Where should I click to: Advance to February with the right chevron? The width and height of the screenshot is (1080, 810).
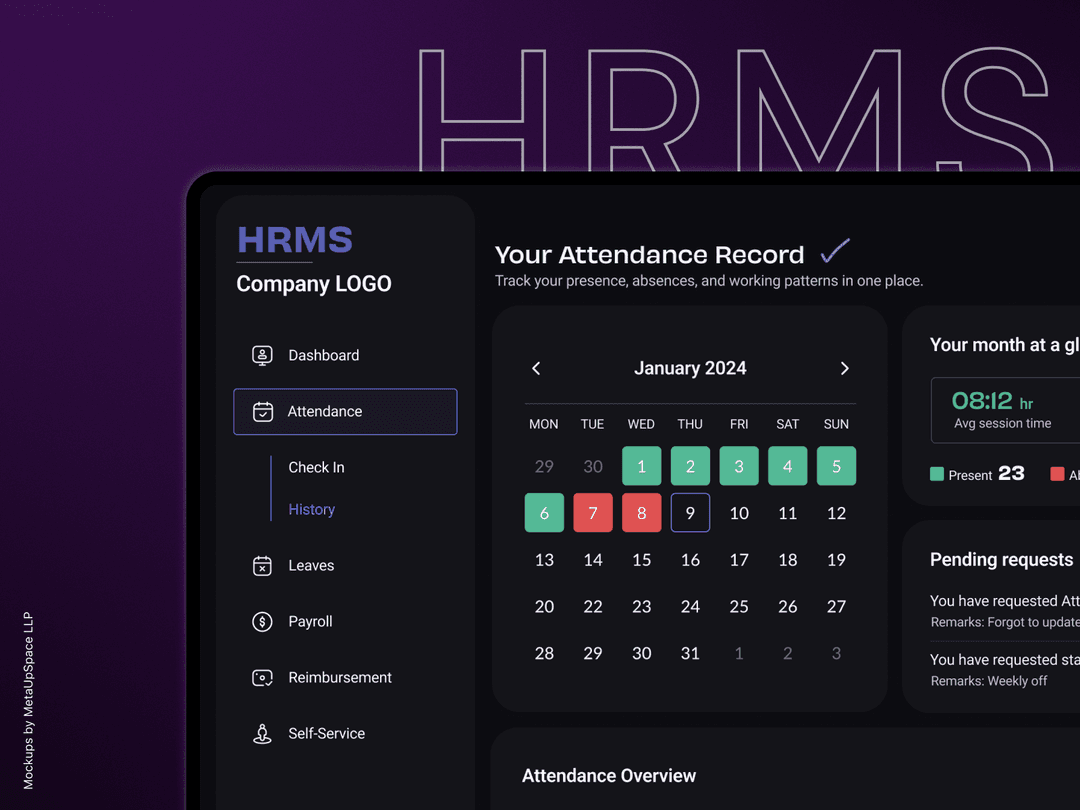point(844,368)
